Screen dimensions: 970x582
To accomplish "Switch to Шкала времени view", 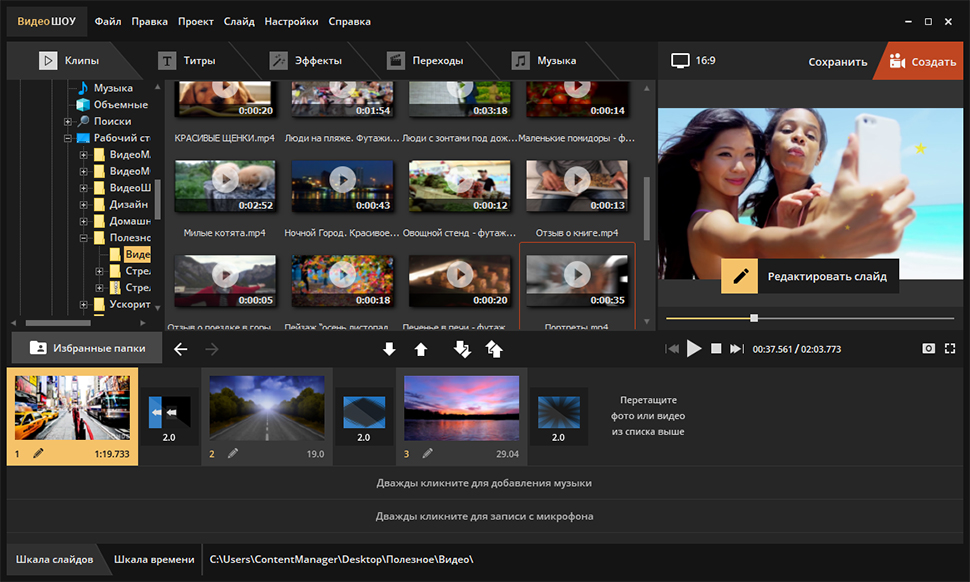I will tap(154, 559).
